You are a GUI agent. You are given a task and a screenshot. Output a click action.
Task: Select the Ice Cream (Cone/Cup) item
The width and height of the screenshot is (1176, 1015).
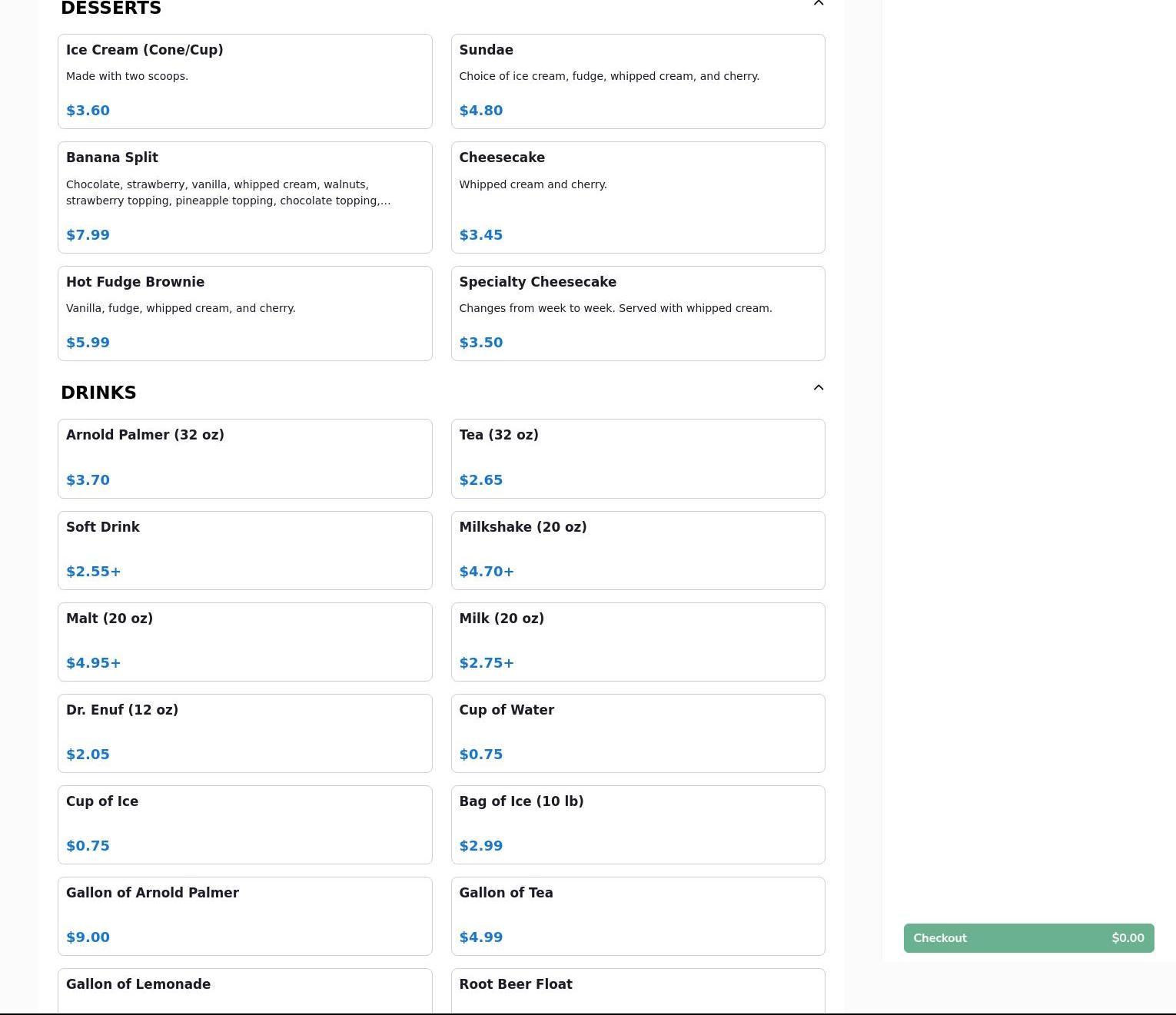click(x=244, y=81)
